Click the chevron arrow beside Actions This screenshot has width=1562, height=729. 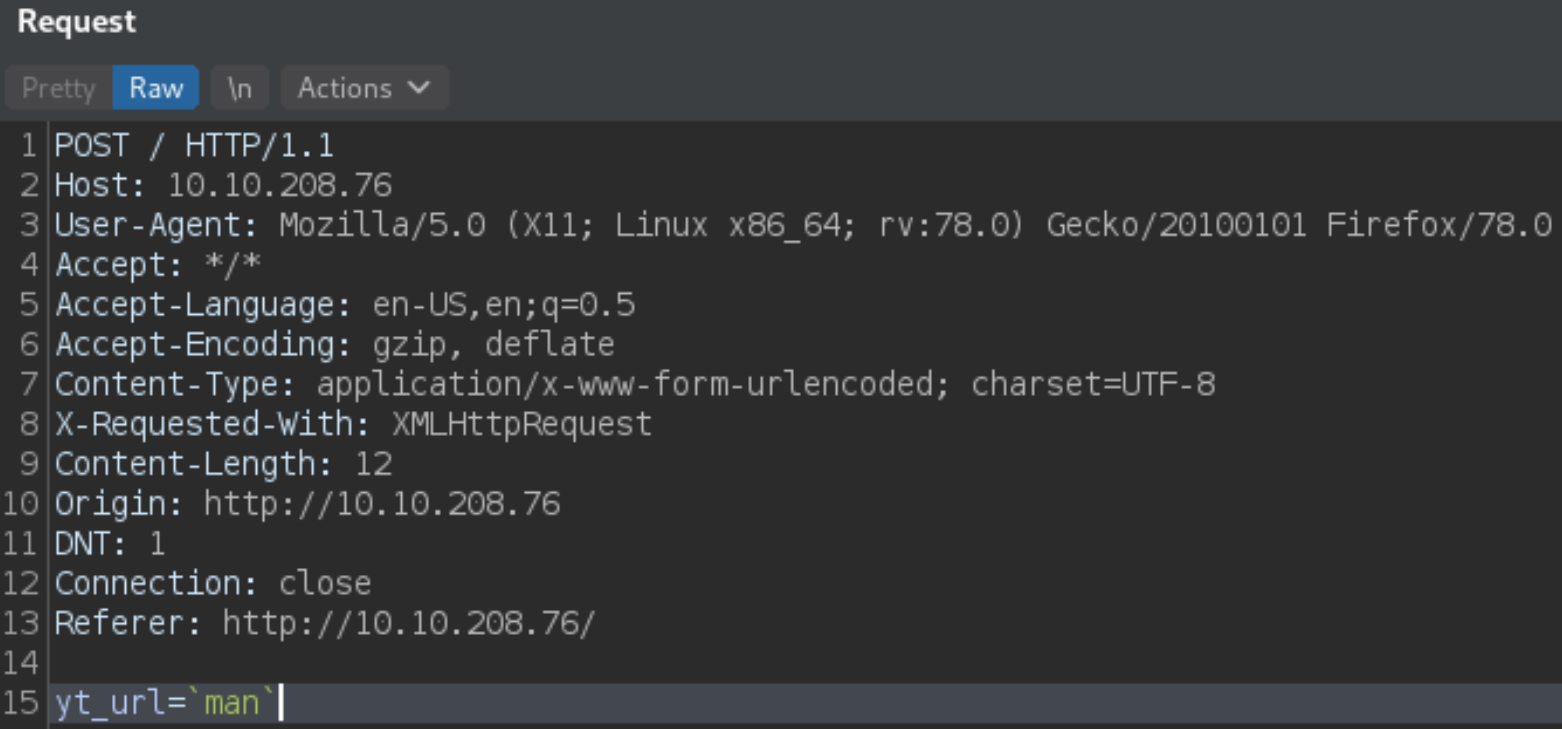click(x=420, y=88)
